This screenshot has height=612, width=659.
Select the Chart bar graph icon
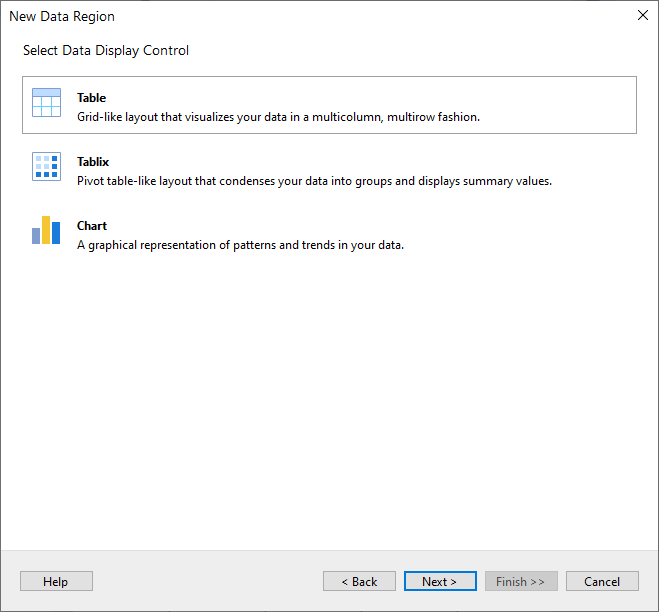tap(46, 230)
